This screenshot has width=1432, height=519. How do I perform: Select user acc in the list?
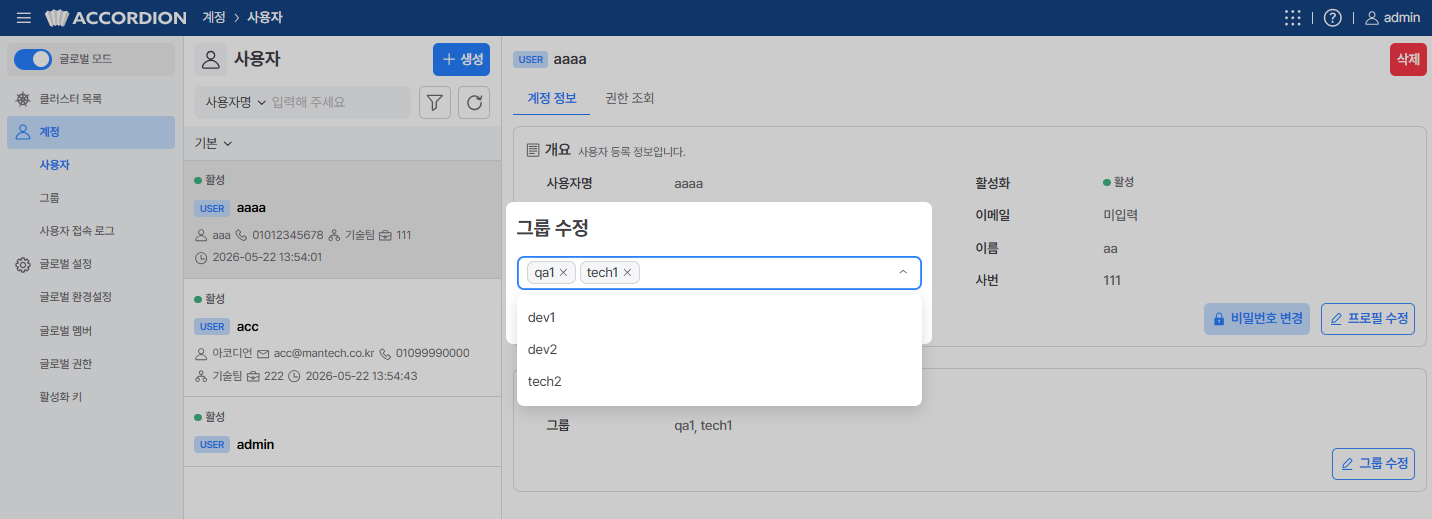pos(342,338)
